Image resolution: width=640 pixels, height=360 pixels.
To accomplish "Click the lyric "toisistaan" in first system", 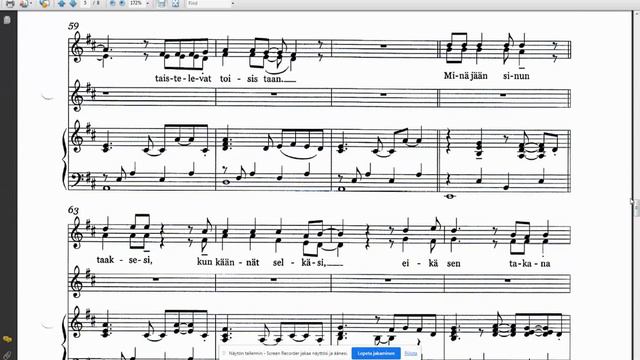I will pos(251,79).
